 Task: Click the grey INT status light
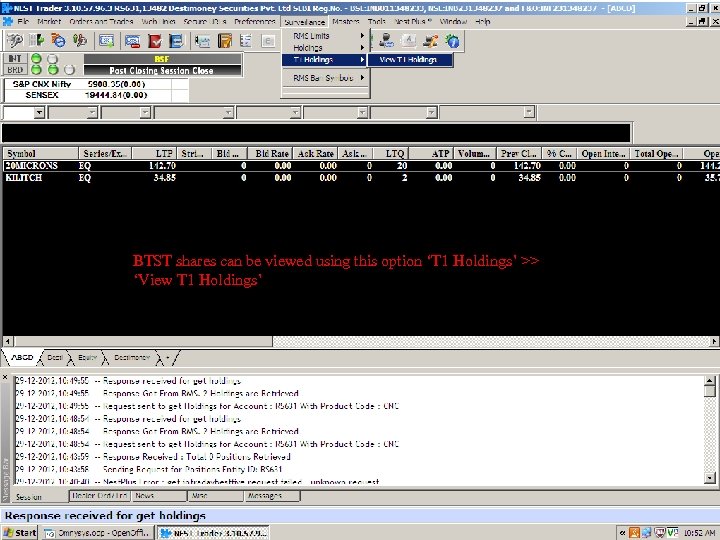click(53, 58)
